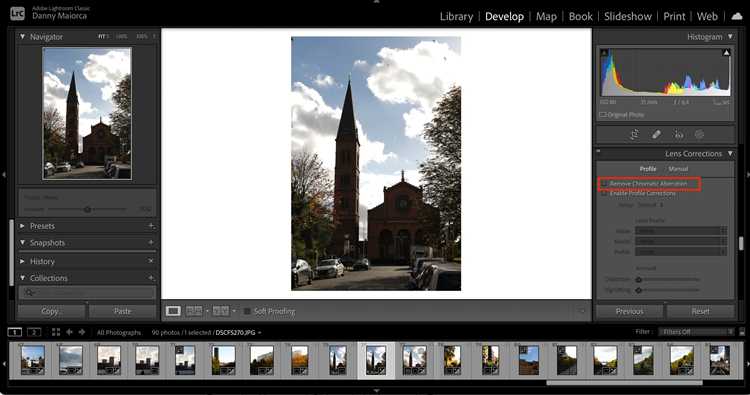Screen dimensions: 750x395
Task: Click the Paste button
Action: (x=122, y=311)
